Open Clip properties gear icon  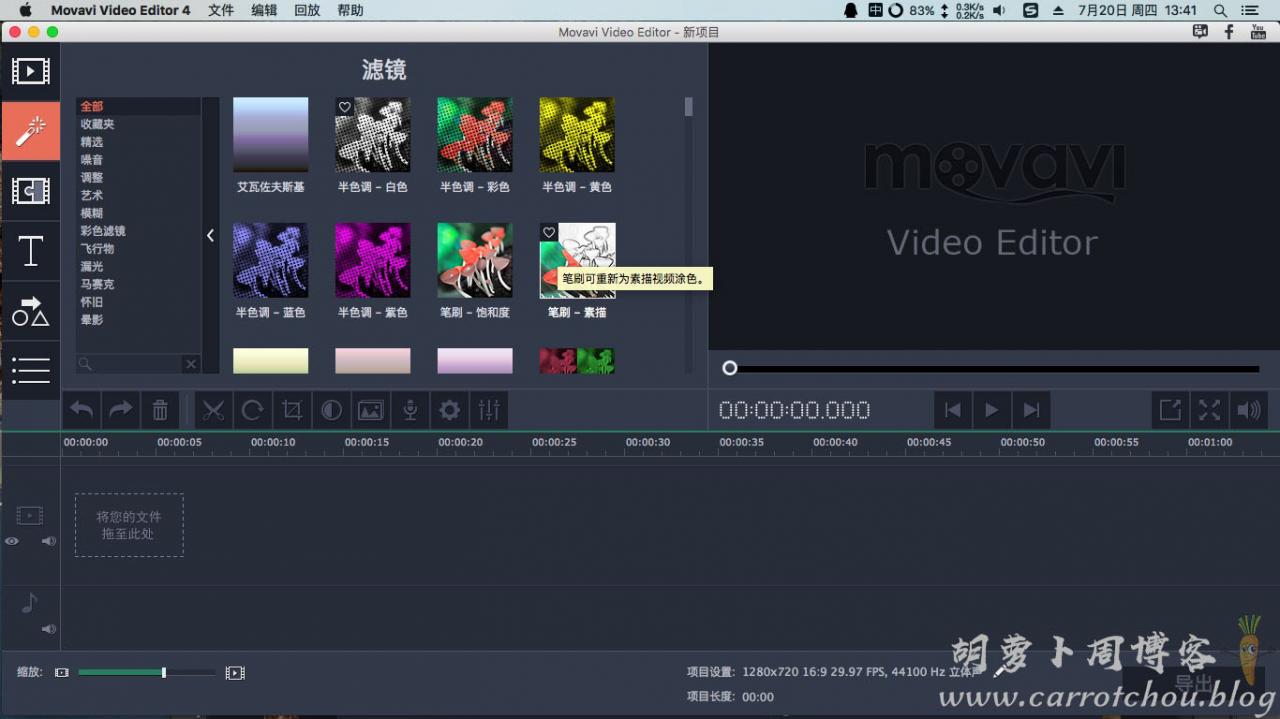(x=450, y=410)
